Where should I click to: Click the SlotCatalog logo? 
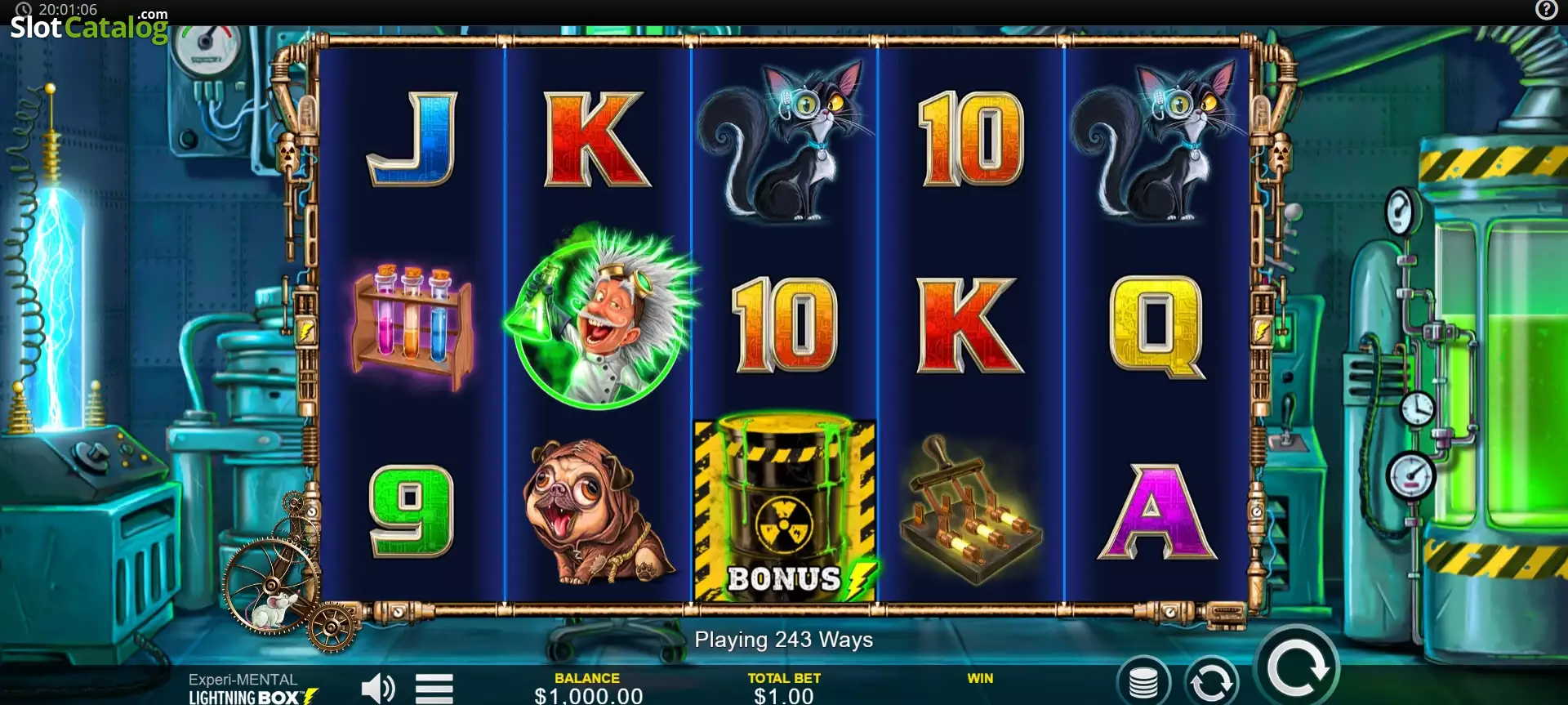coord(88,26)
